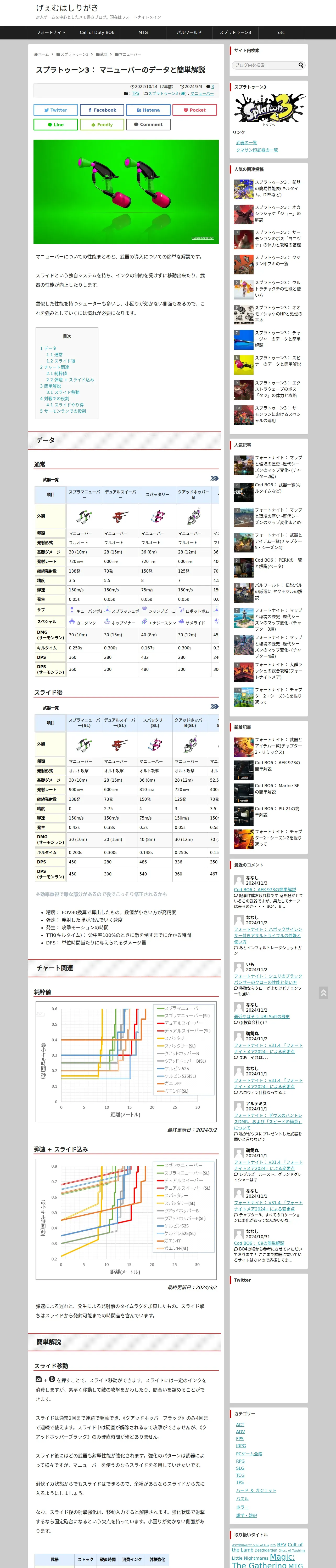Click スプラッシュボム sub weapon icon

[107, 610]
